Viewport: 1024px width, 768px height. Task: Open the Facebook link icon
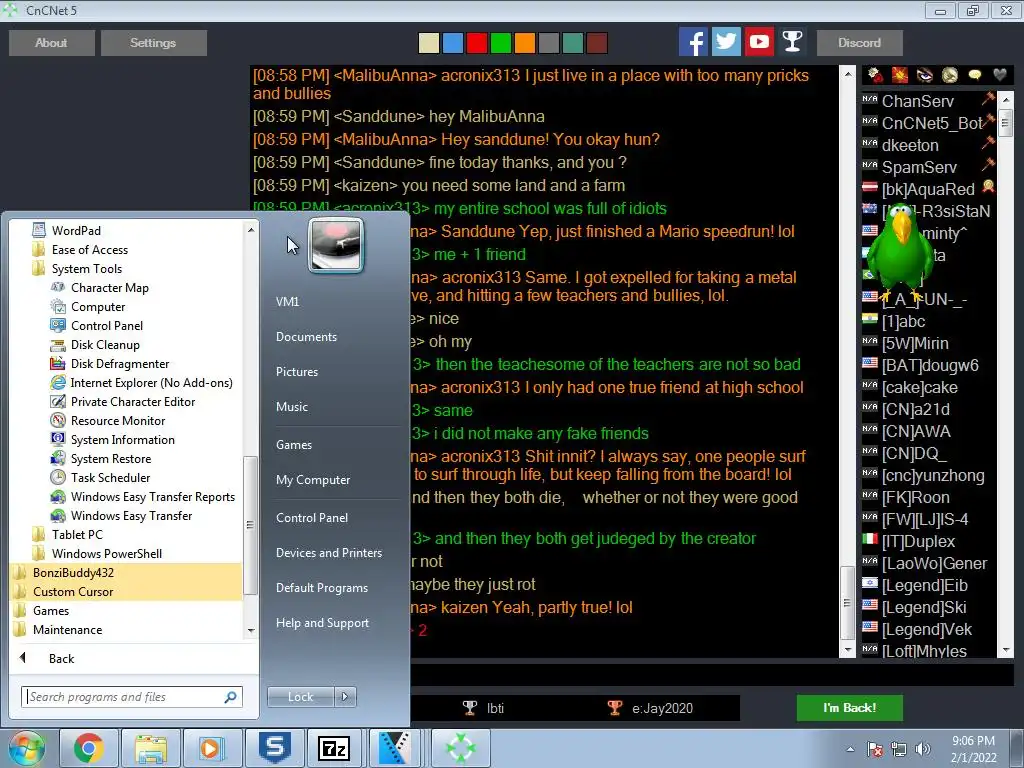(693, 42)
